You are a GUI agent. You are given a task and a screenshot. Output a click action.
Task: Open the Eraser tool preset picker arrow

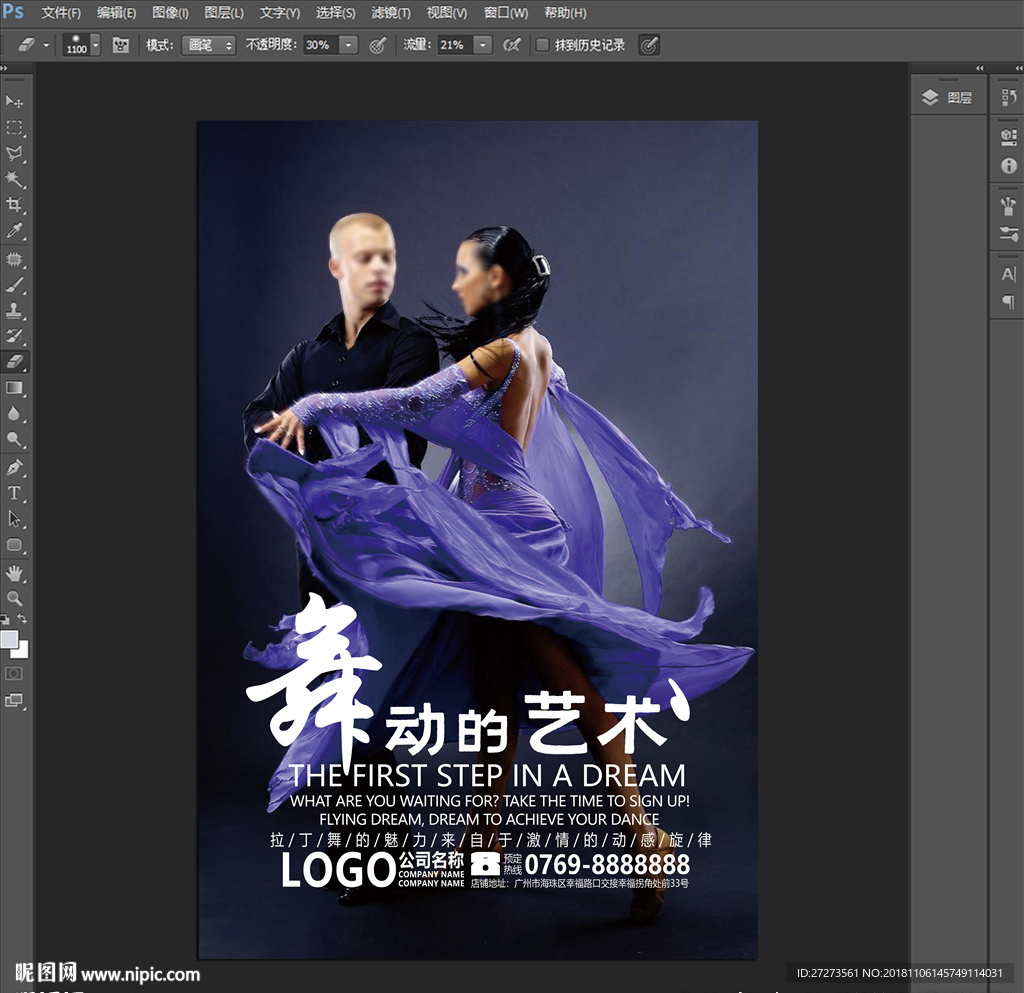pos(46,45)
